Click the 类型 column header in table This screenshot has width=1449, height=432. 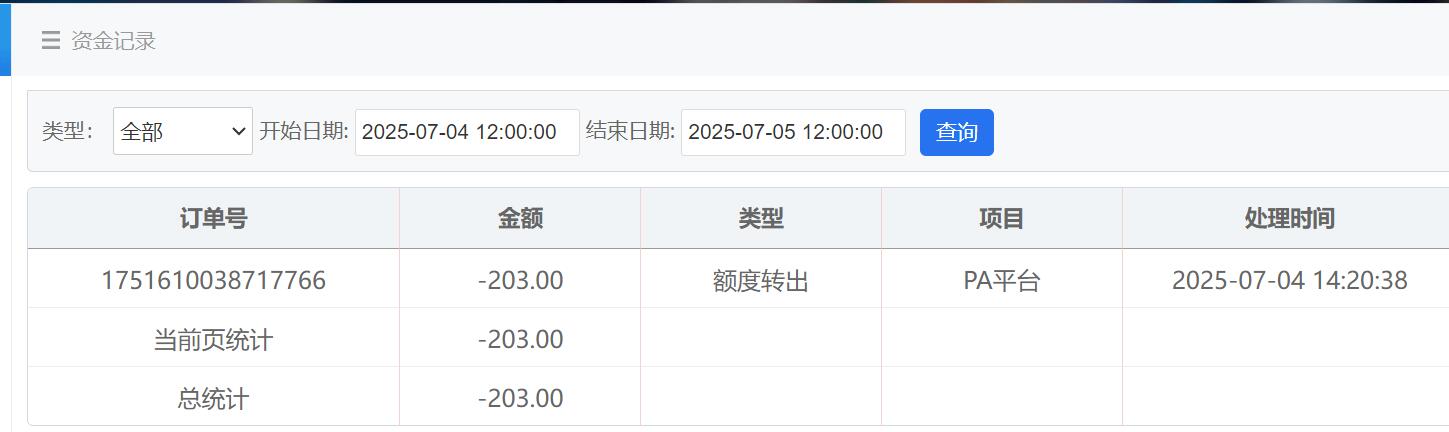click(761, 219)
